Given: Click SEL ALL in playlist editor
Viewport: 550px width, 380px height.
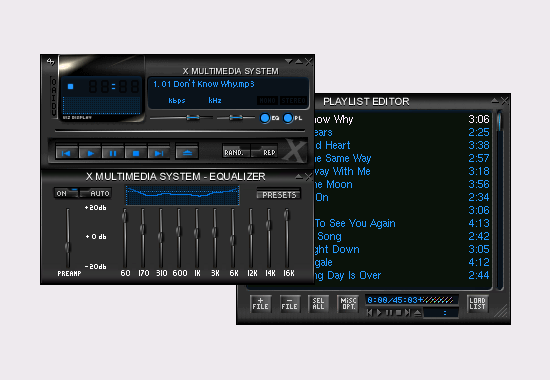Looking at the screenshot, I should click(318, 304).
